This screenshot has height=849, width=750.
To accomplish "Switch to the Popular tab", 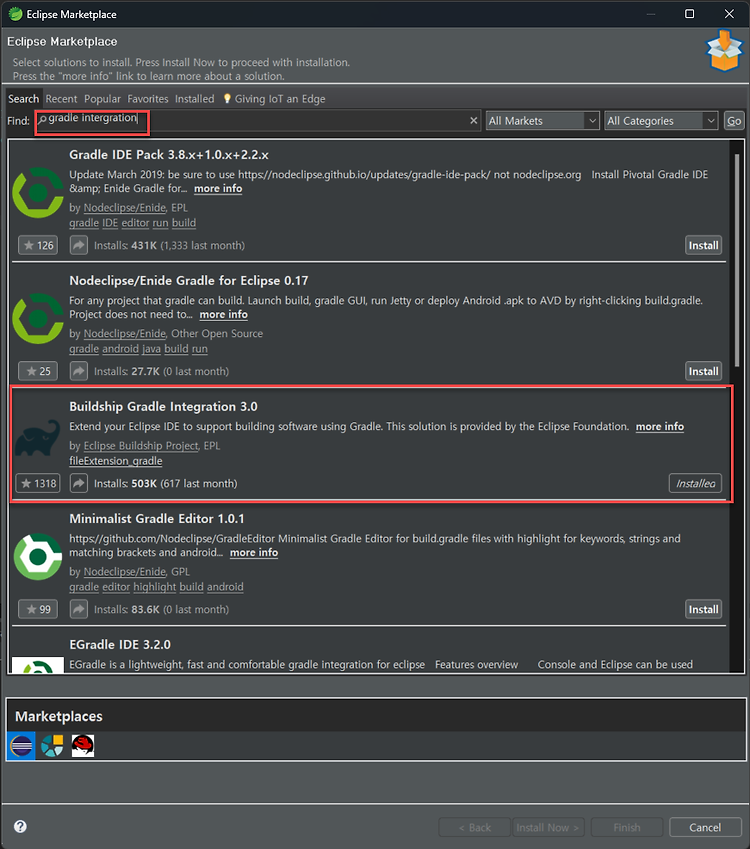I will pyautogui.click(x=102, y=99).
